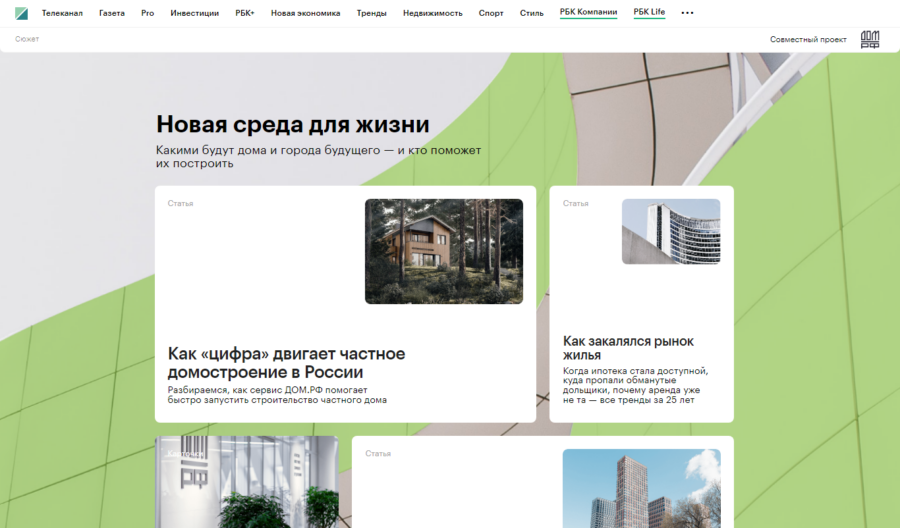
Task: Open the РБК Life section
Action: coord(649,12)
